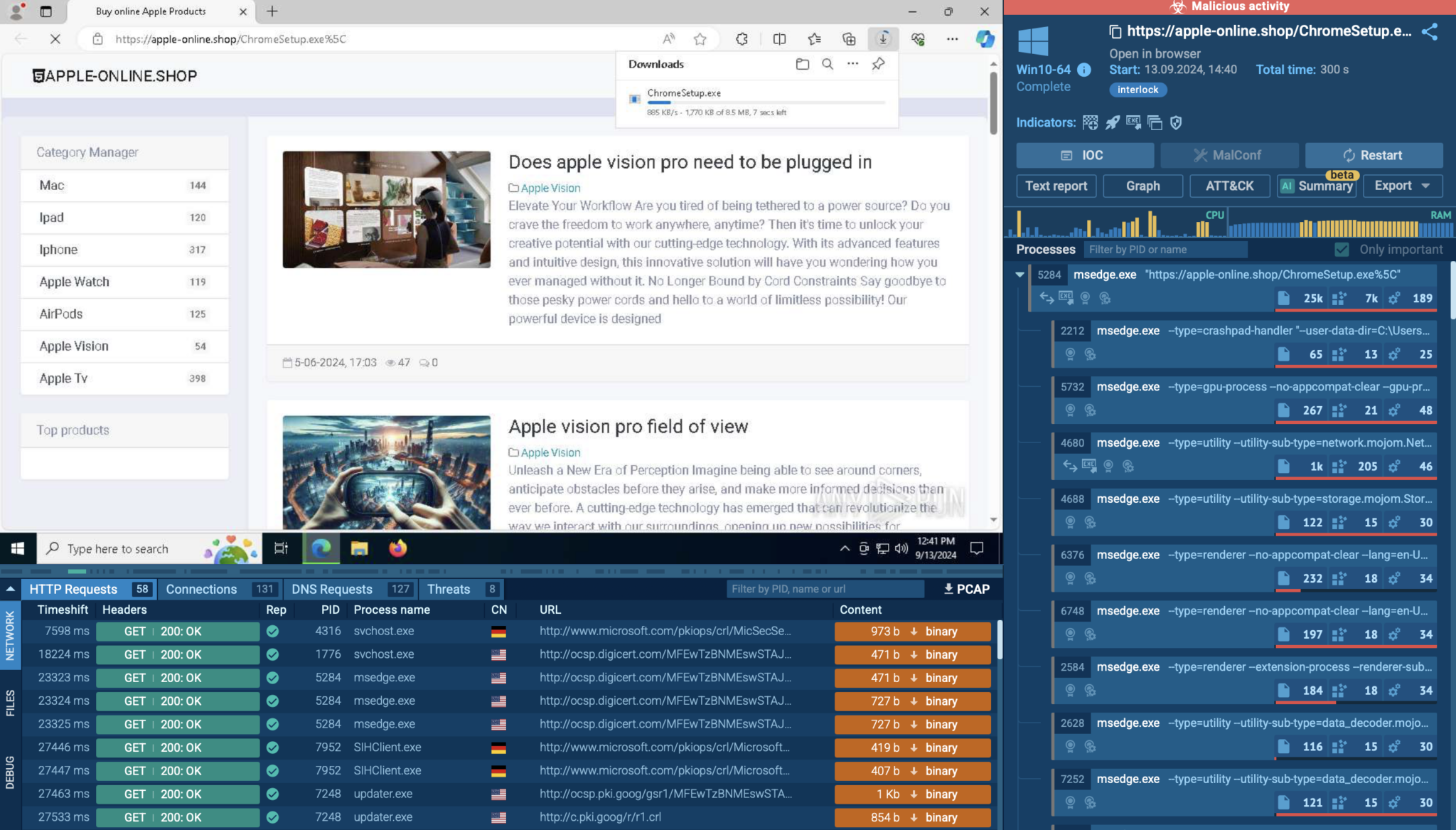Open the Apple Vision category link
This screenshot has width=1456, height=830.
pos(74,346)
